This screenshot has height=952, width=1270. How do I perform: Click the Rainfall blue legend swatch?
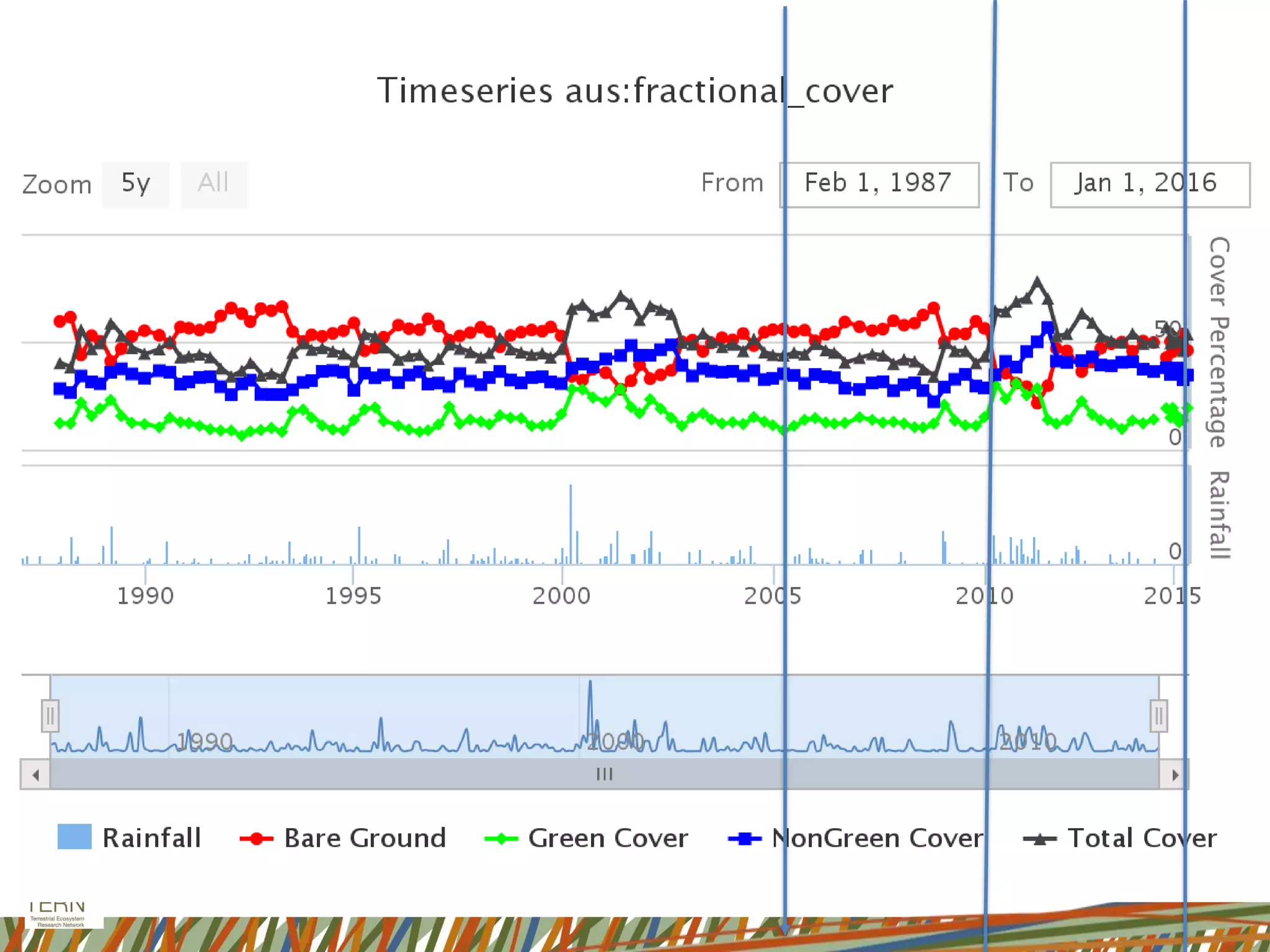point(74,837)
